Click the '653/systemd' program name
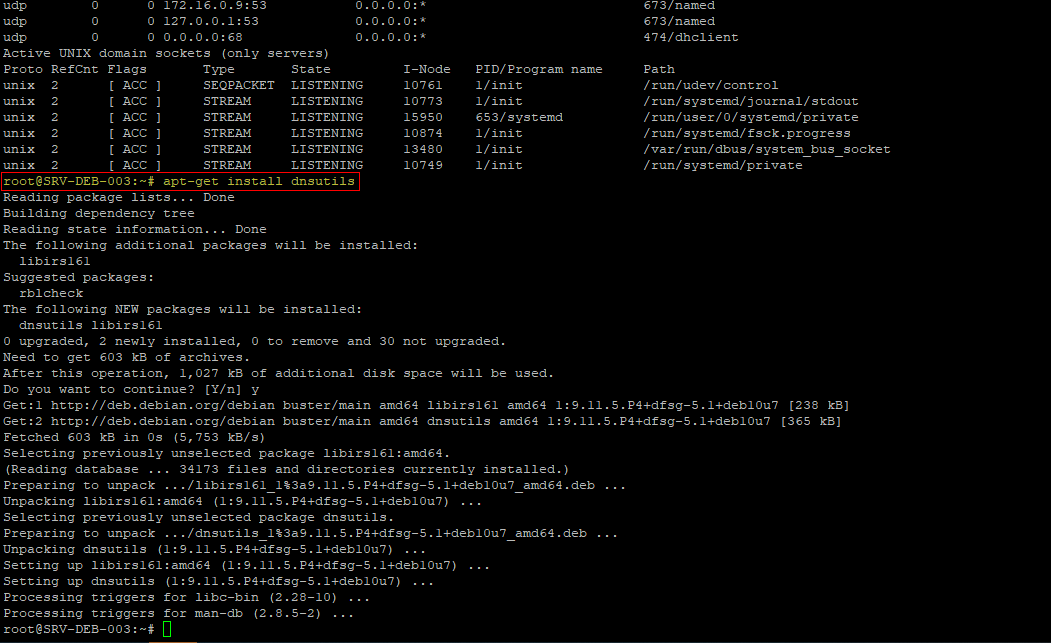This screenshot has width=1051, height=643. 519,117
